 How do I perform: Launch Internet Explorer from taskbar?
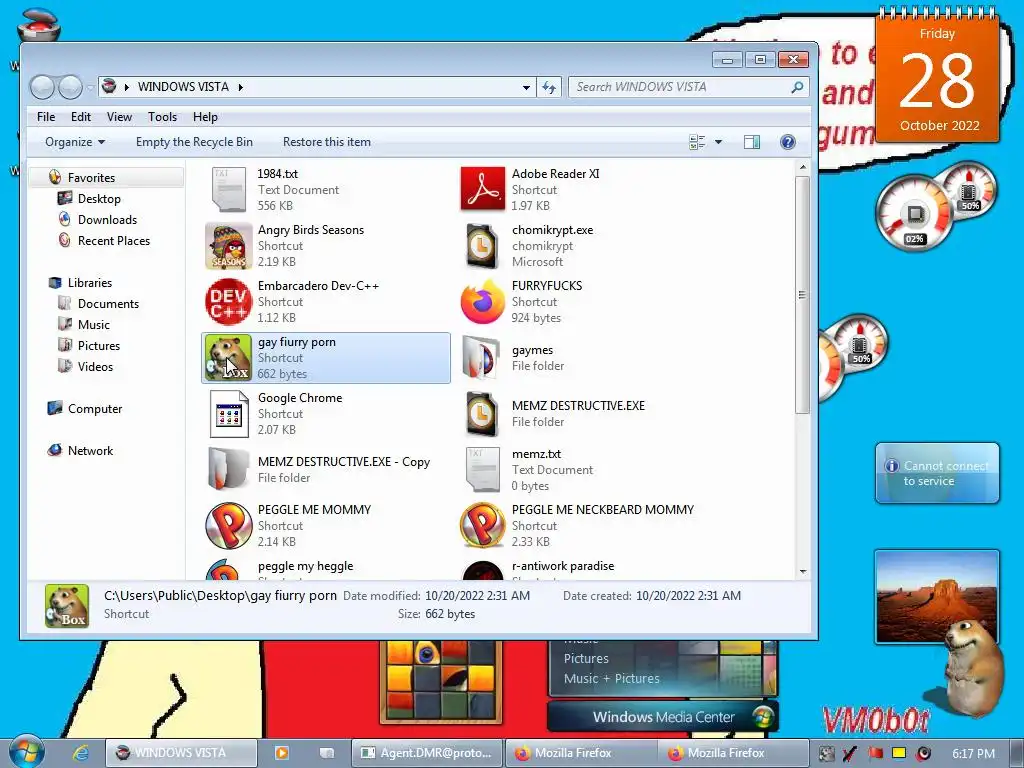[80, 753]
